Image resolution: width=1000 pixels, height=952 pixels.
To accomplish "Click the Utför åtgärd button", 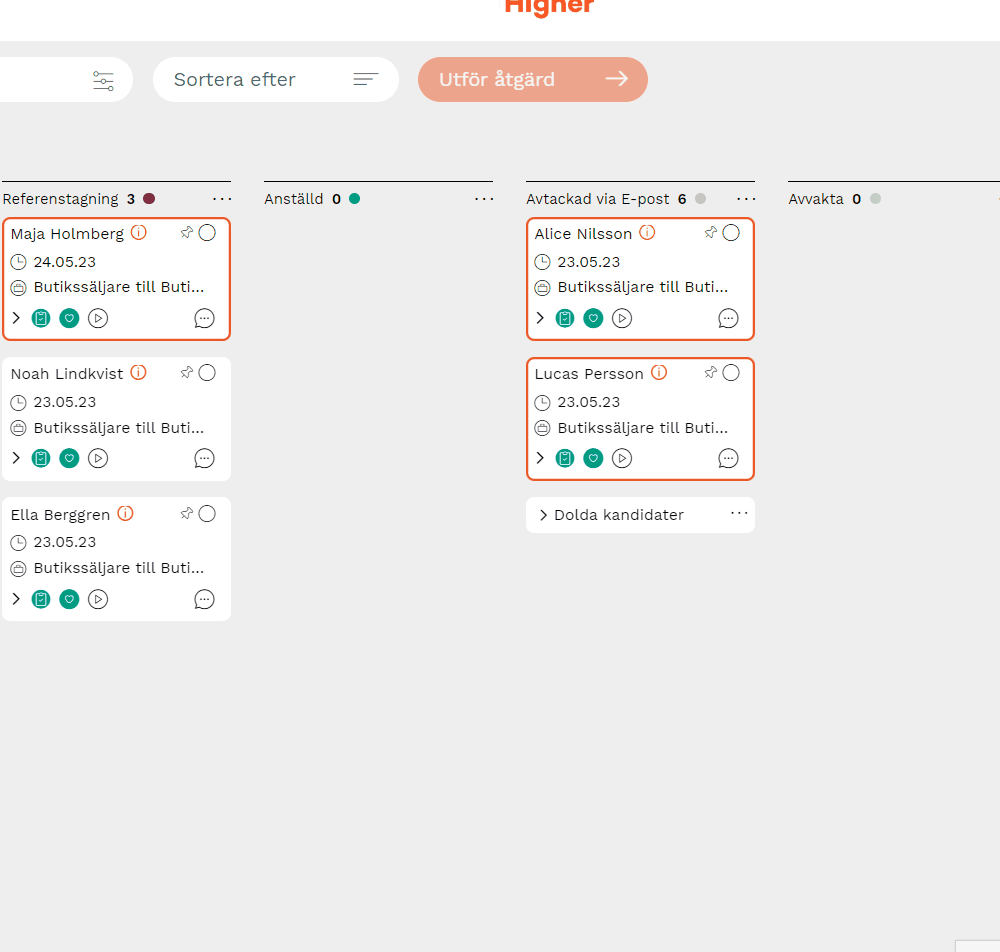I will pyautogui.click(x=532, y=80).
